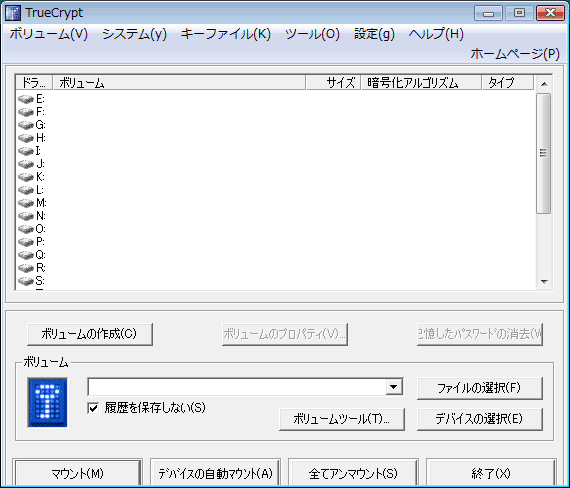Select the E: drive slot icon
570x488 pixels.
tap(26, 99)
